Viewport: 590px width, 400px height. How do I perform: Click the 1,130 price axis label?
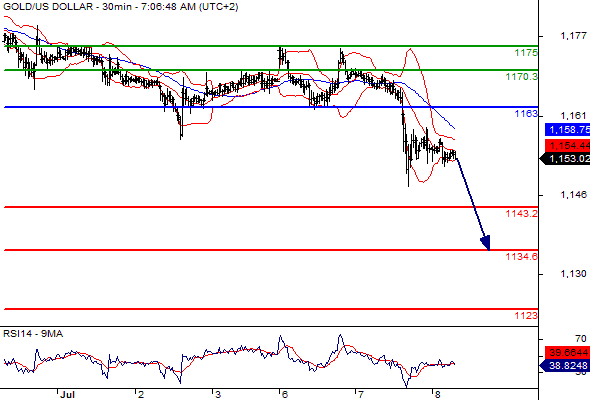click(x=573, y=274)
